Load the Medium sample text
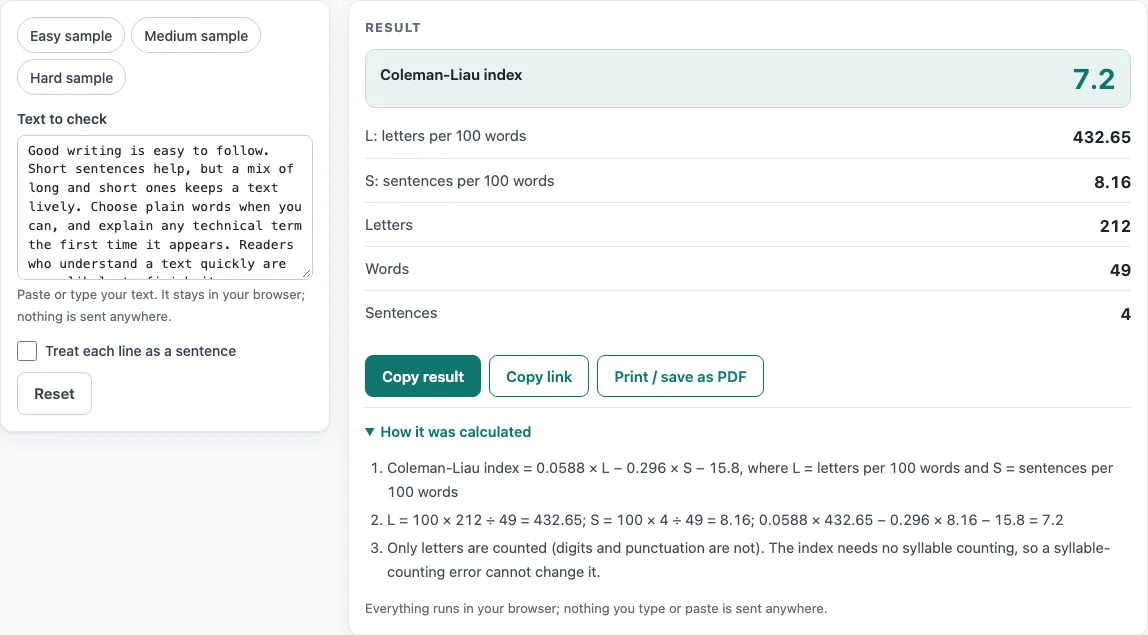Screen dimensions: 1148x635 195,35
